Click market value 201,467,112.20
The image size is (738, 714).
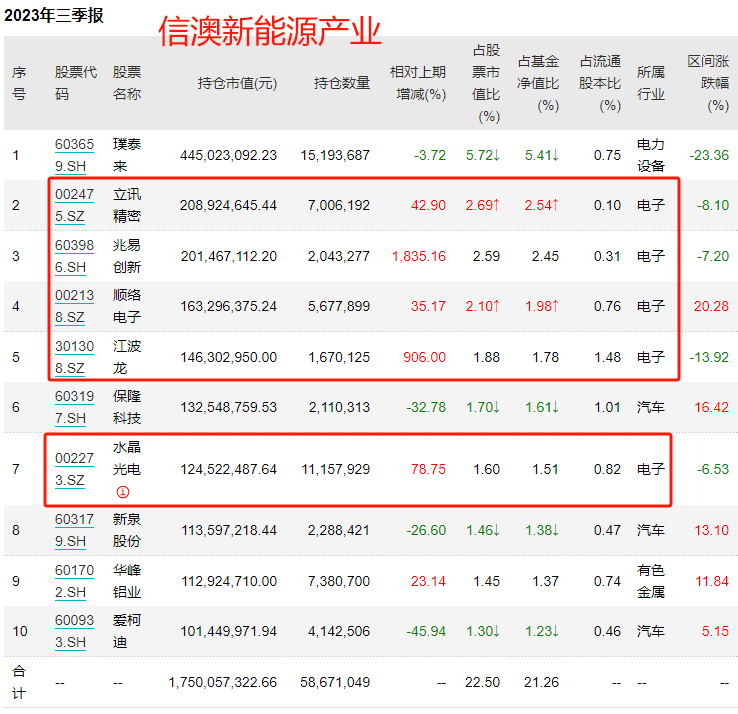(x=229, y=256)
